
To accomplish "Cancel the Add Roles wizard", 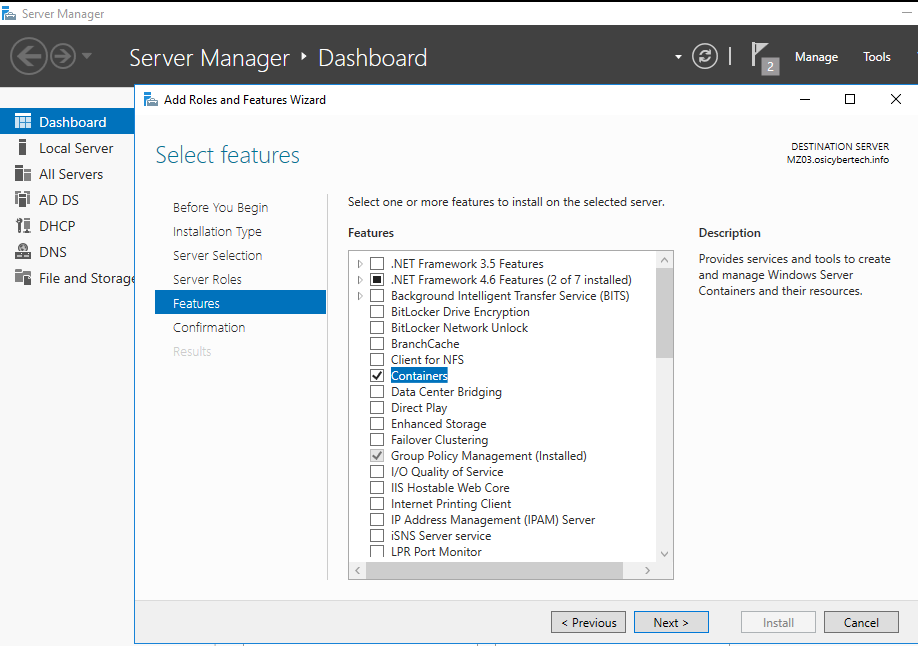I will tap(861, 622).
